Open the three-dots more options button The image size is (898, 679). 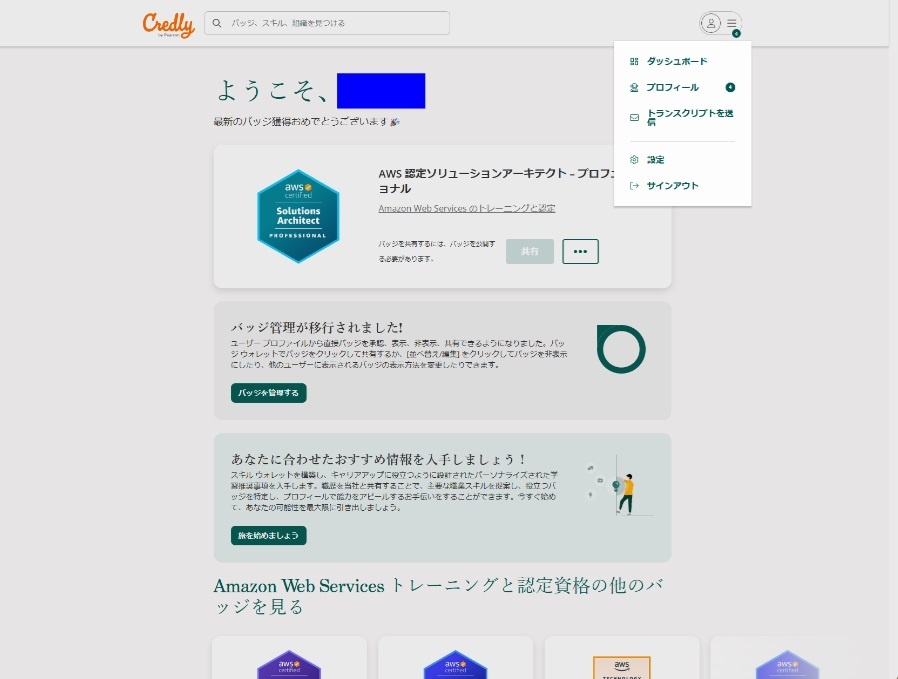(x=580, y=251)
